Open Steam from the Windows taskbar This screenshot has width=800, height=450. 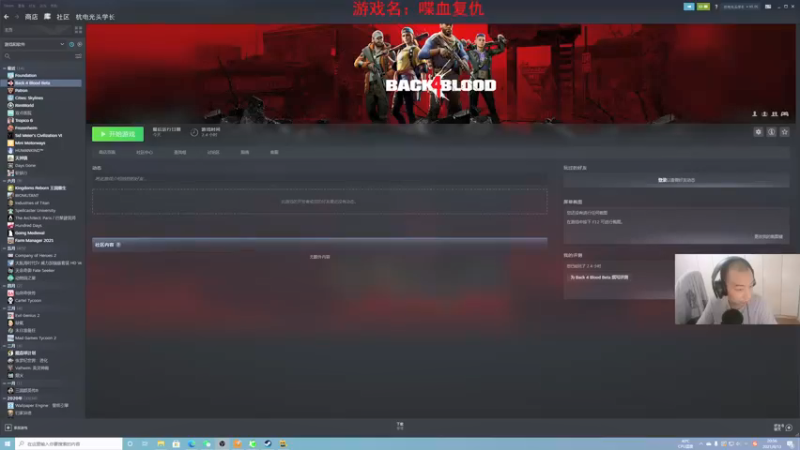(268, 444)
